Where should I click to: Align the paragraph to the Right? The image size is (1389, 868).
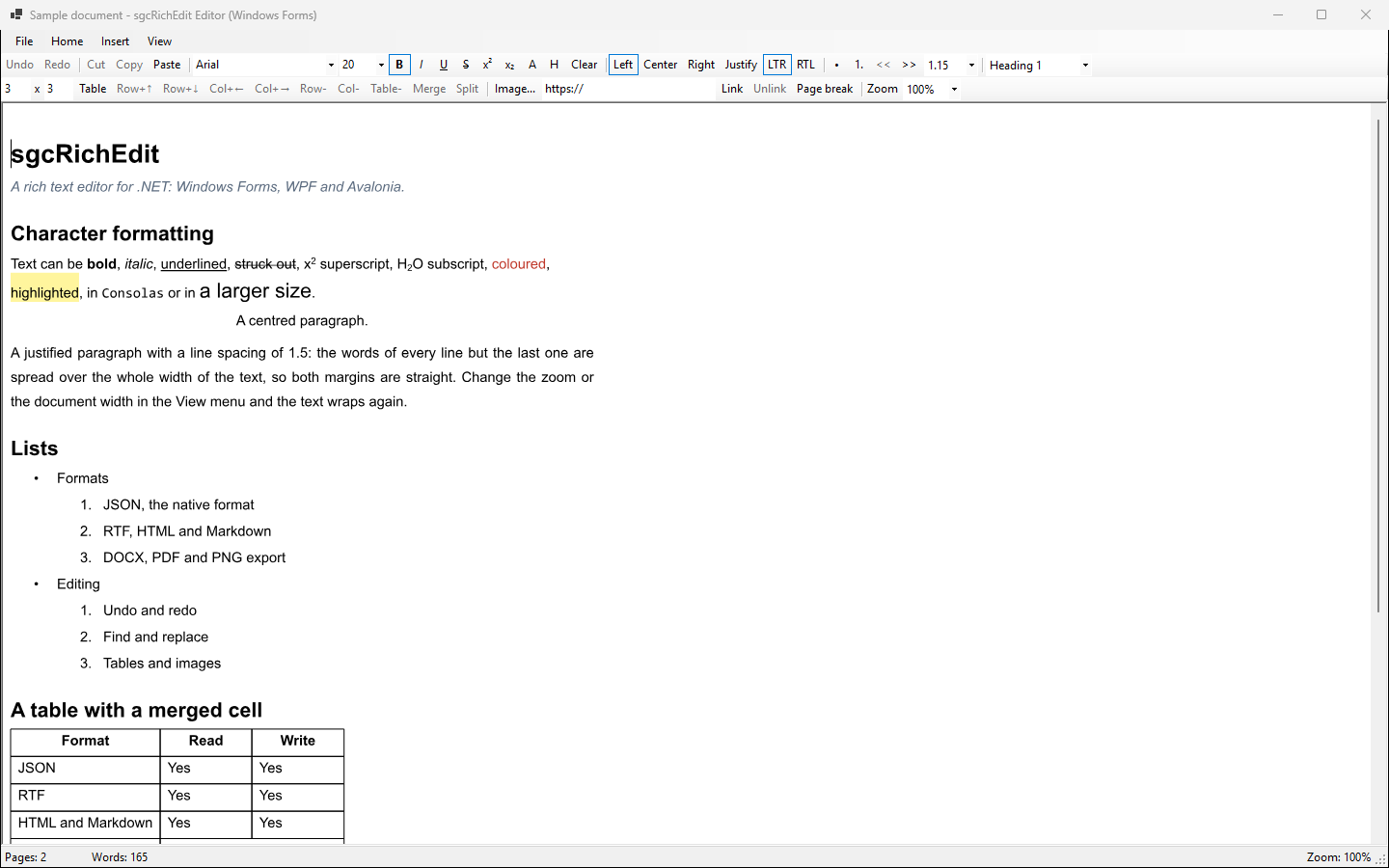point(701,65)
